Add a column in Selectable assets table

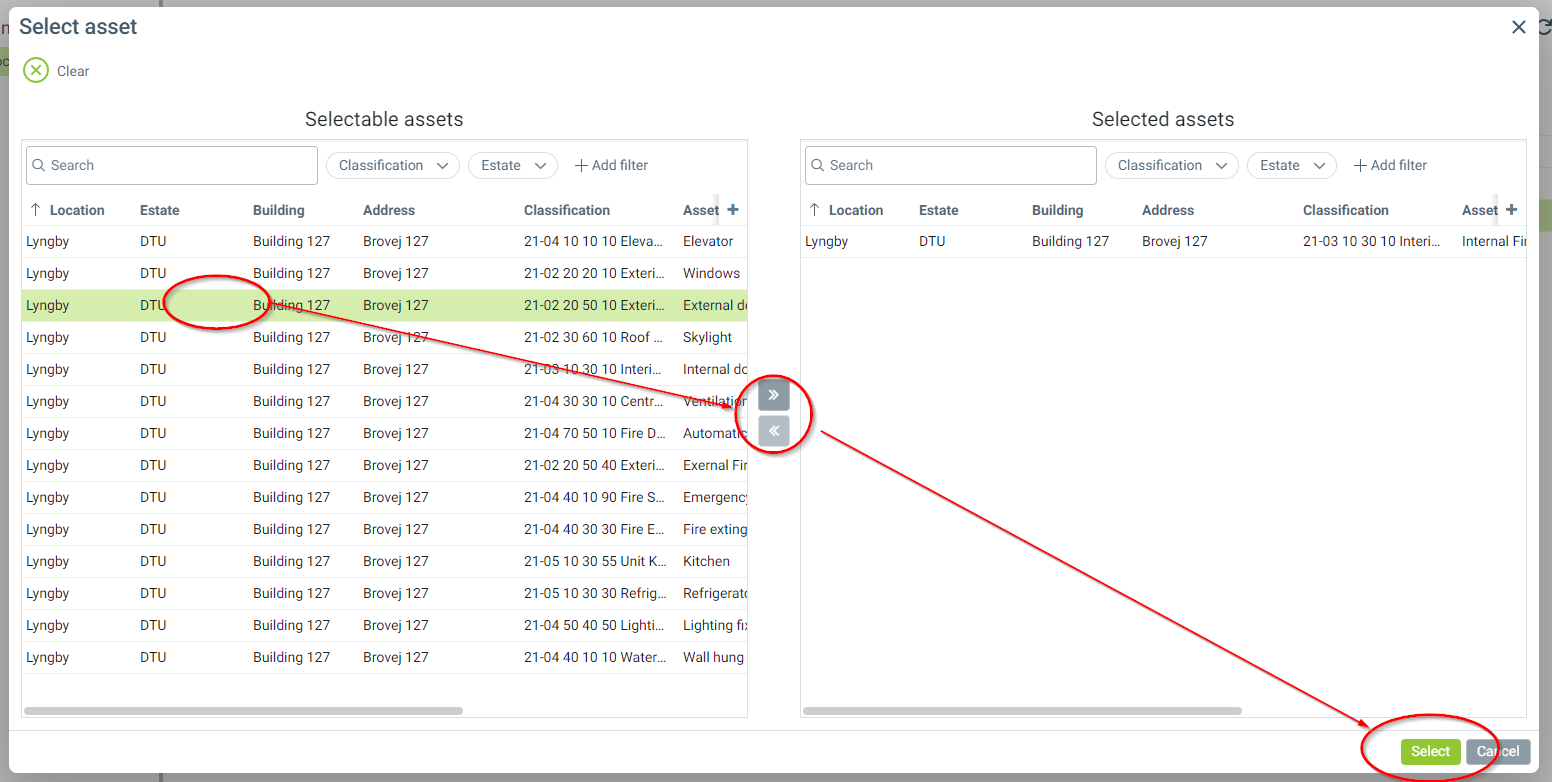733,210
